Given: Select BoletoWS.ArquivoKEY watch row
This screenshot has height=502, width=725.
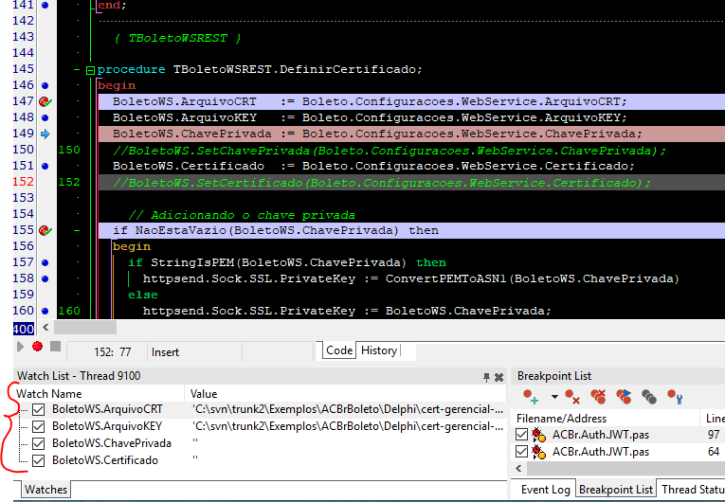Looking at the screenshot, I should (x=260, y=426).
